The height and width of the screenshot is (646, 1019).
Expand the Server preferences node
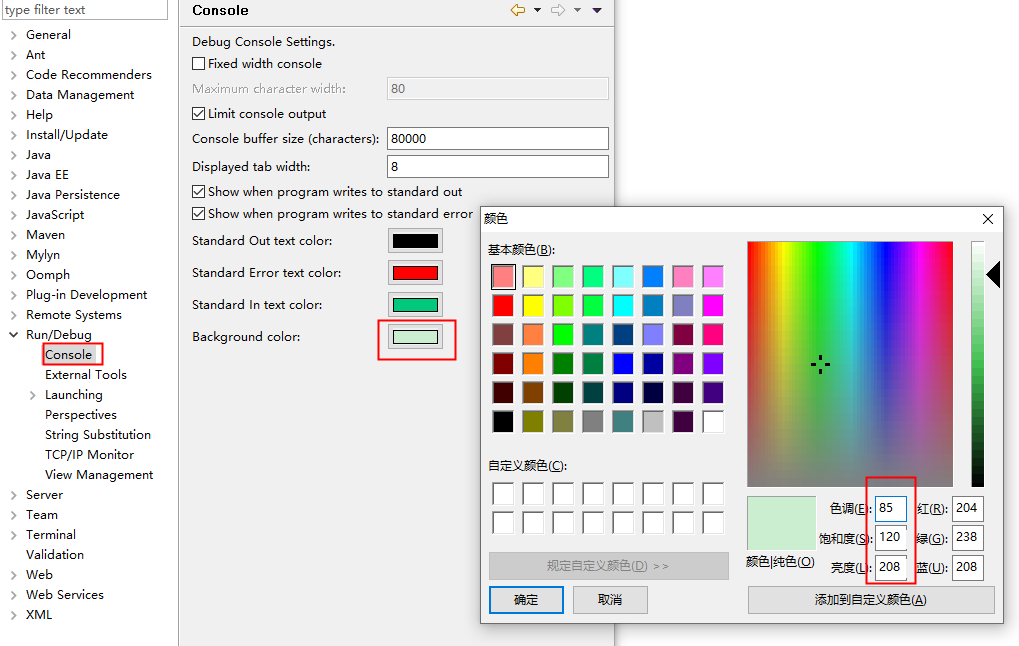pyautogui.click(x=14, y=495)
